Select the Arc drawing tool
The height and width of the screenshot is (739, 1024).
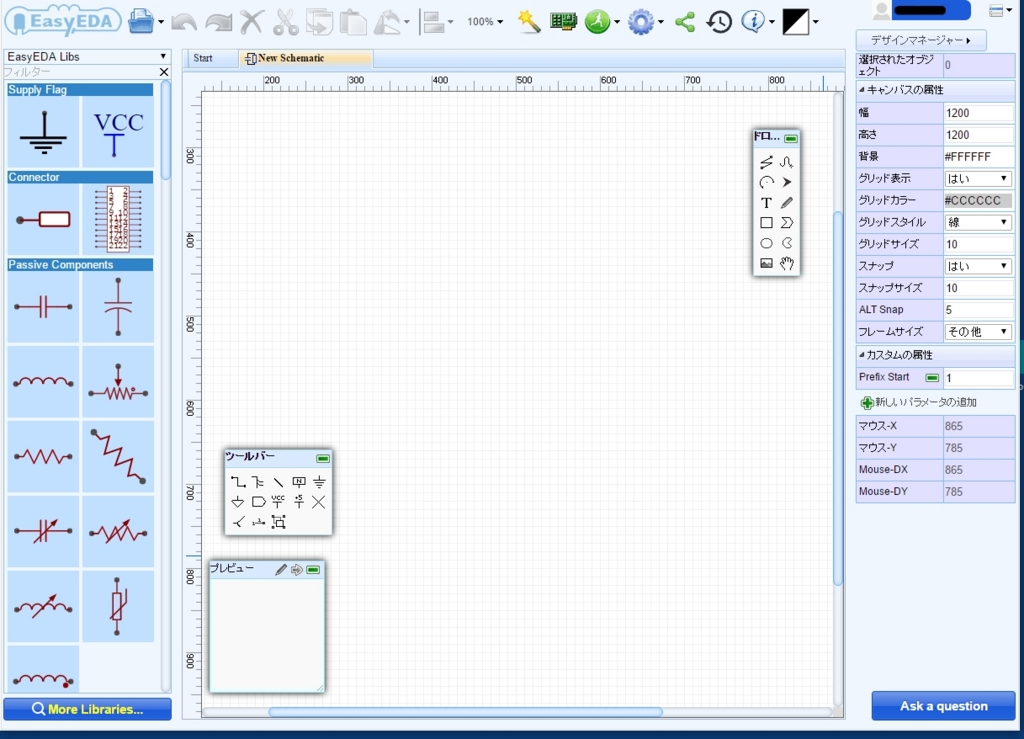coord(766,182)
